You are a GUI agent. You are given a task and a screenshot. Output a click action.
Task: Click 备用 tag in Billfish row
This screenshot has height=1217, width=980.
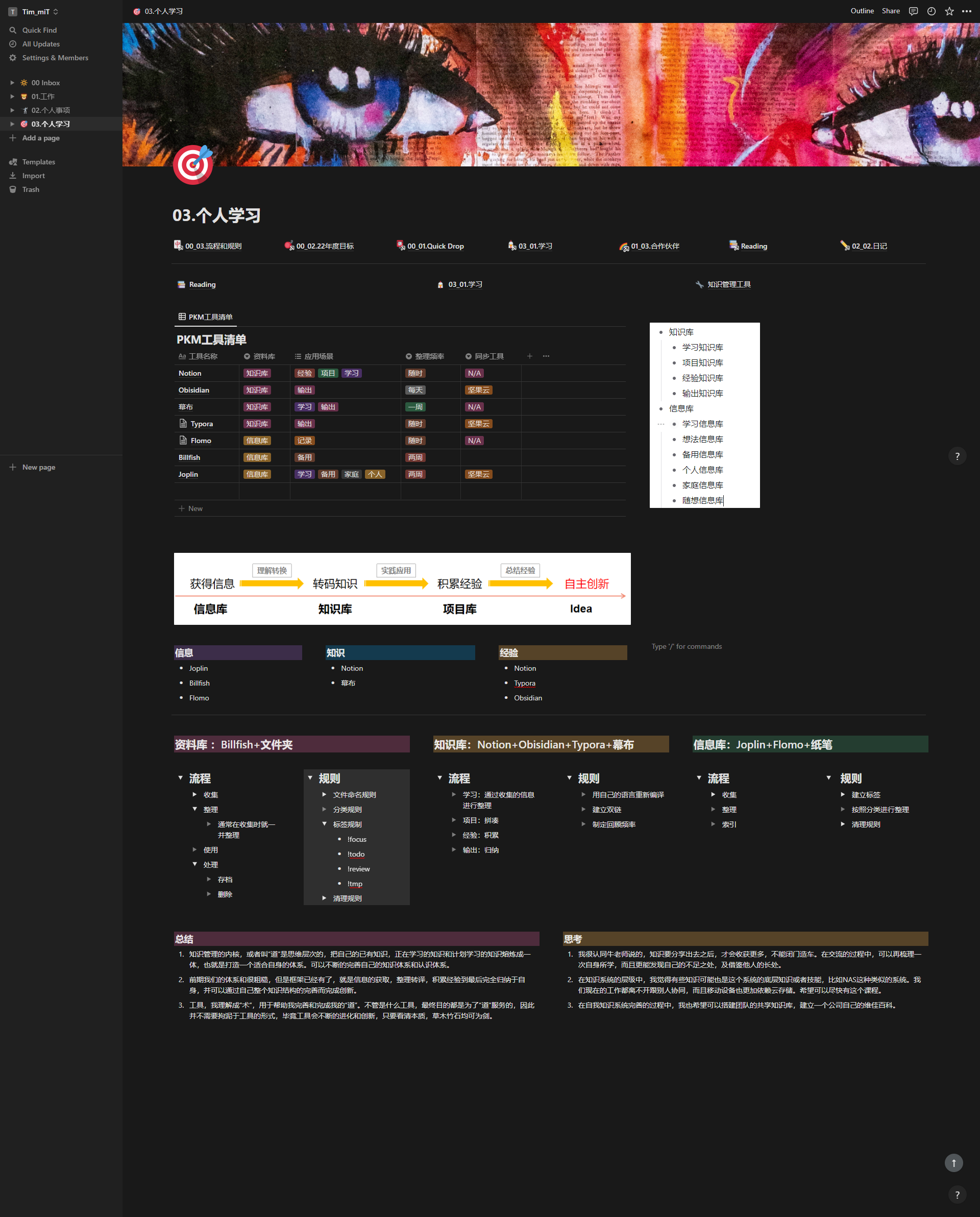(x=305, y=457)
